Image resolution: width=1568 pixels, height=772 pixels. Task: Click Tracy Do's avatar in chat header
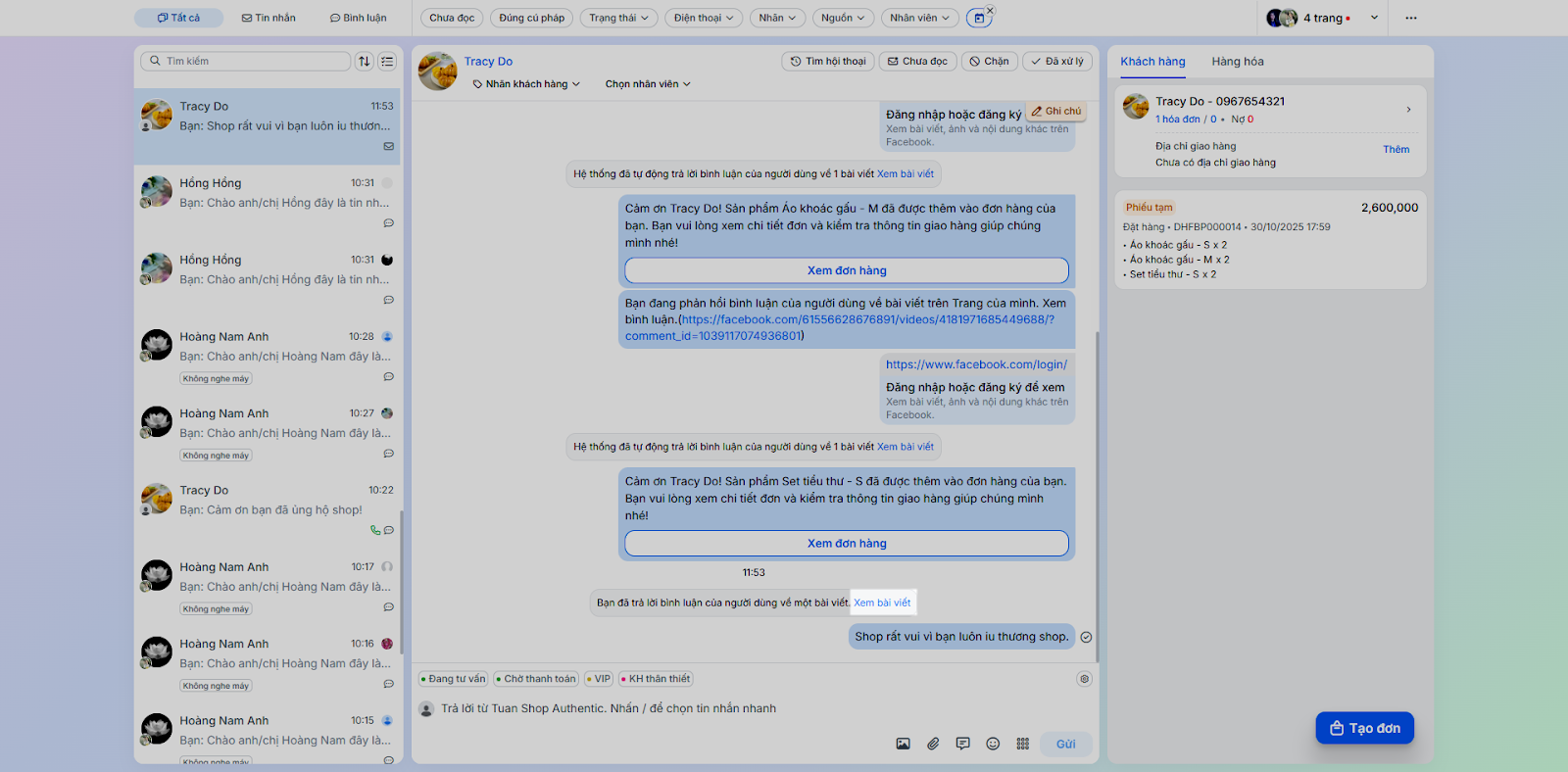(x=438, y=72)
